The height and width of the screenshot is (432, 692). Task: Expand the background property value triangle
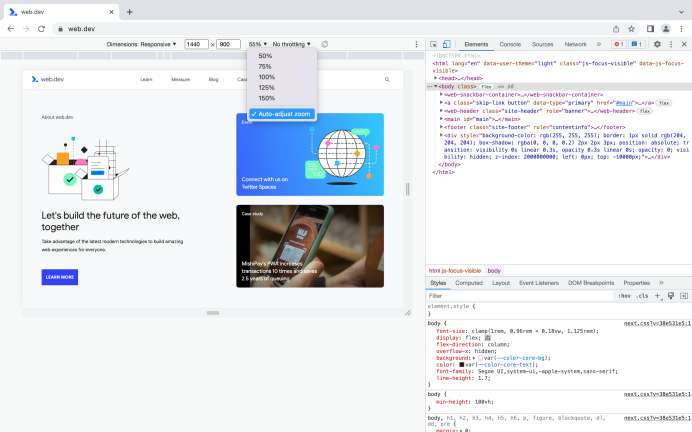coord(474,358)
